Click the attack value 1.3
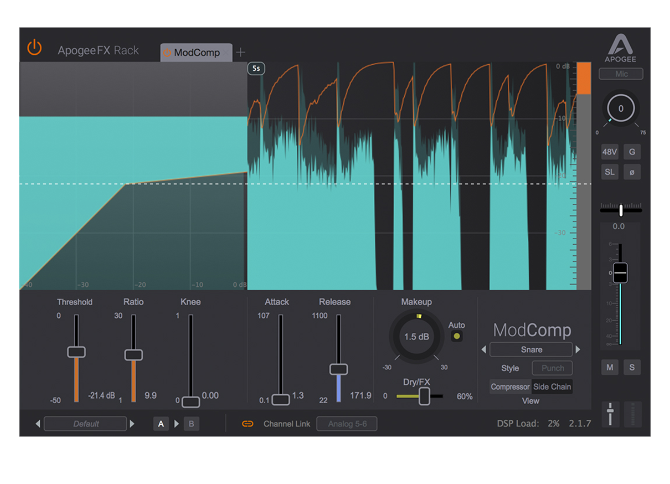The height and width of the screenshot is (484, 670). click(298, 396)
